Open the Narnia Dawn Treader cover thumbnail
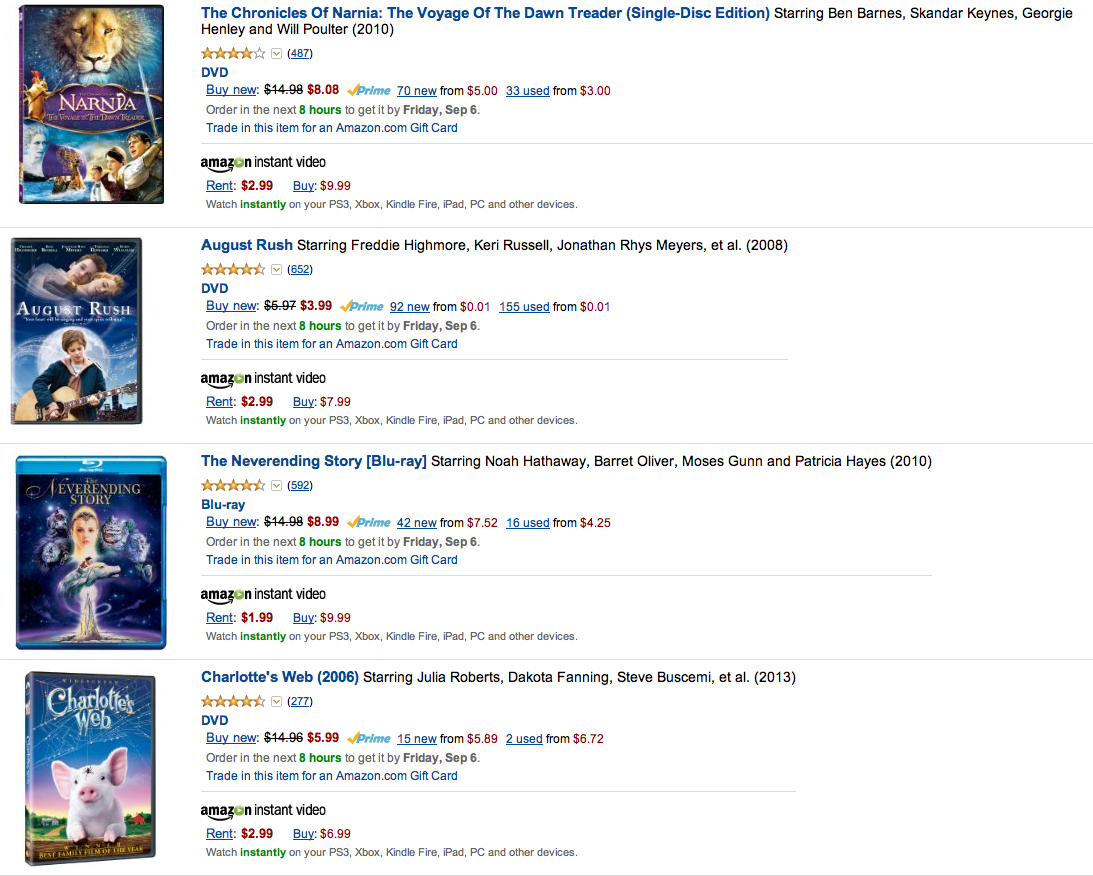1093x876 pixels. [91, 104]
